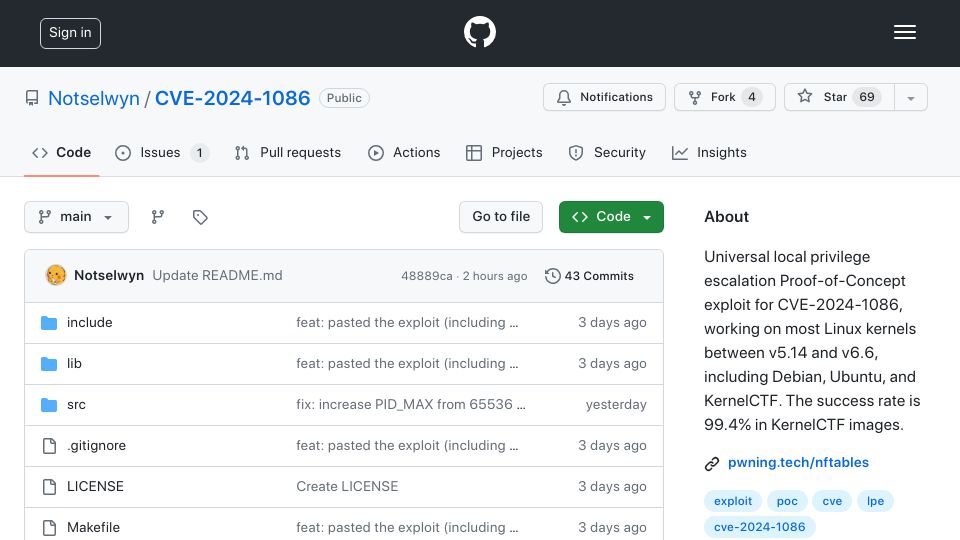Click the lib folder icon
Image resolution: width=960 pixels, height=540 pixels.
(49, 364)
